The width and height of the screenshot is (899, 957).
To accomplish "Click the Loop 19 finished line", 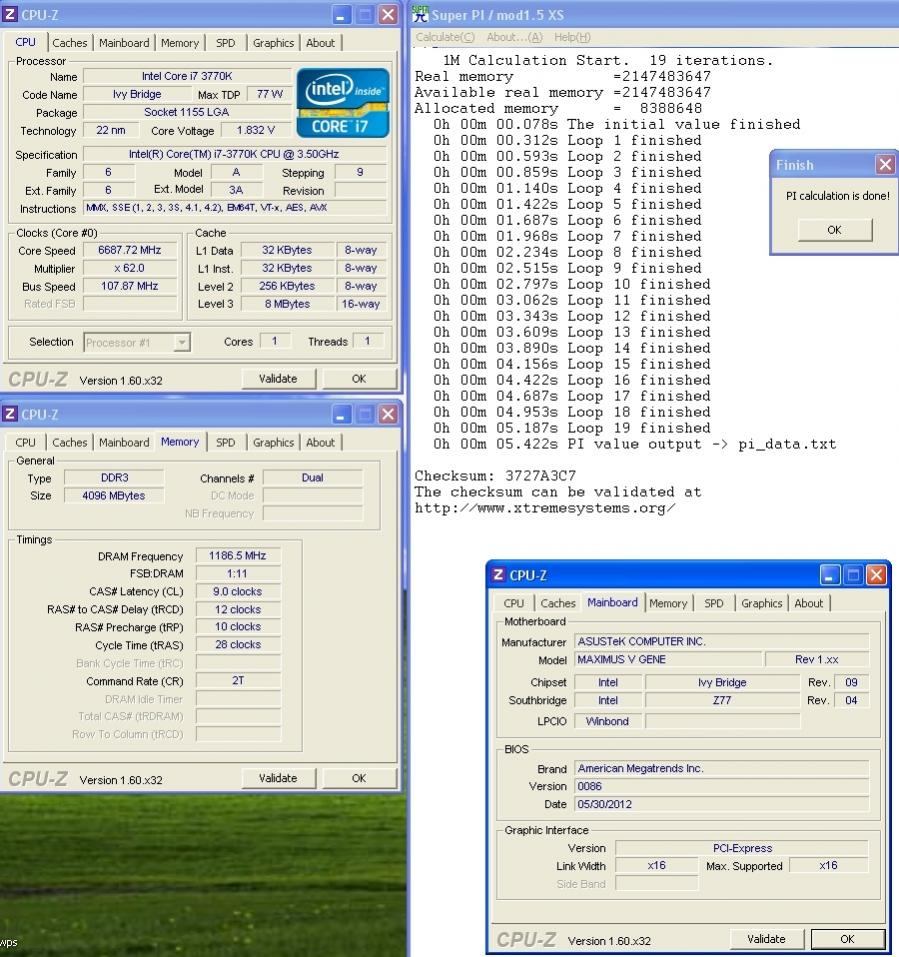I will 572,428.
